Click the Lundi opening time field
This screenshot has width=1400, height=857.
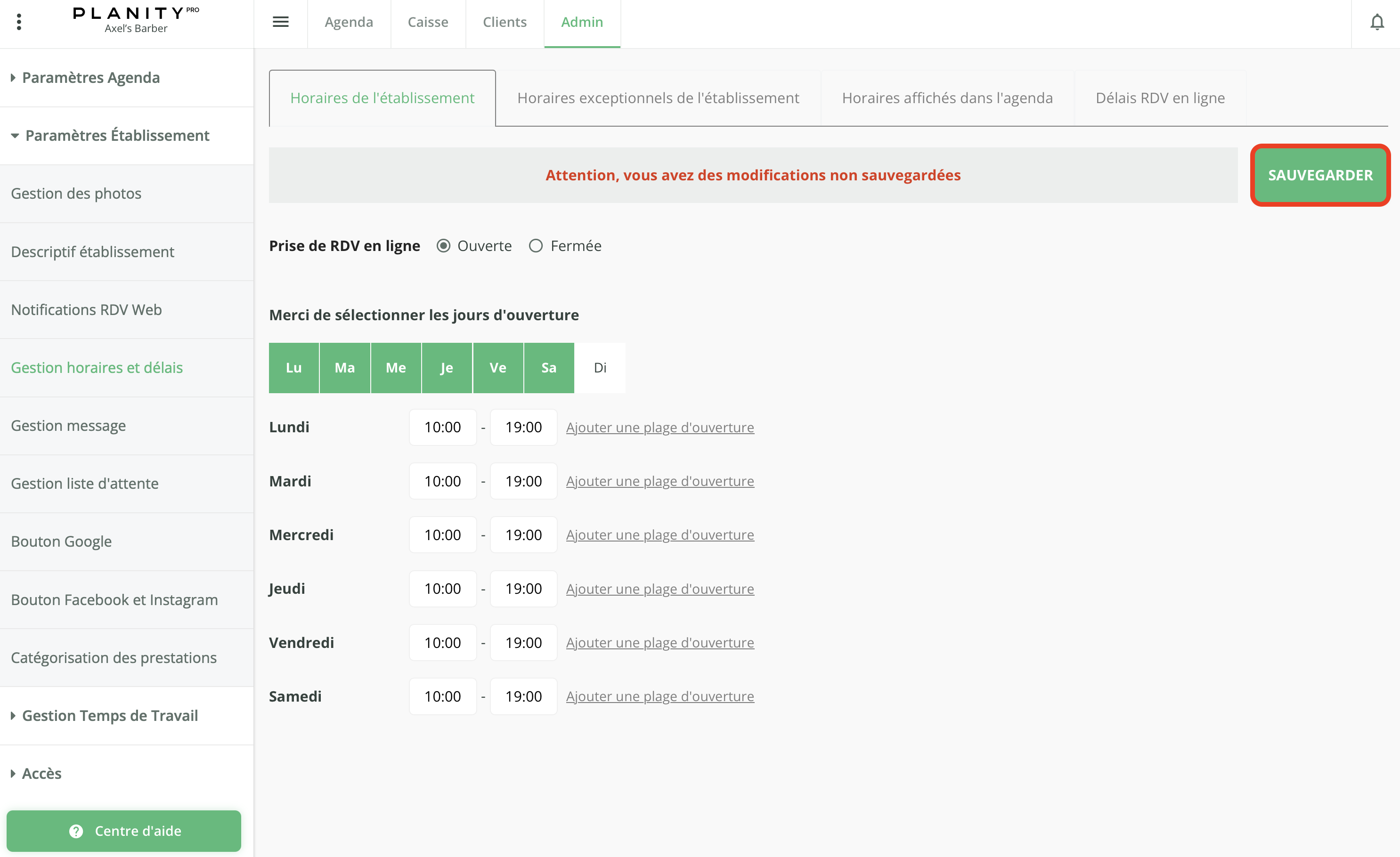point(443,427)
